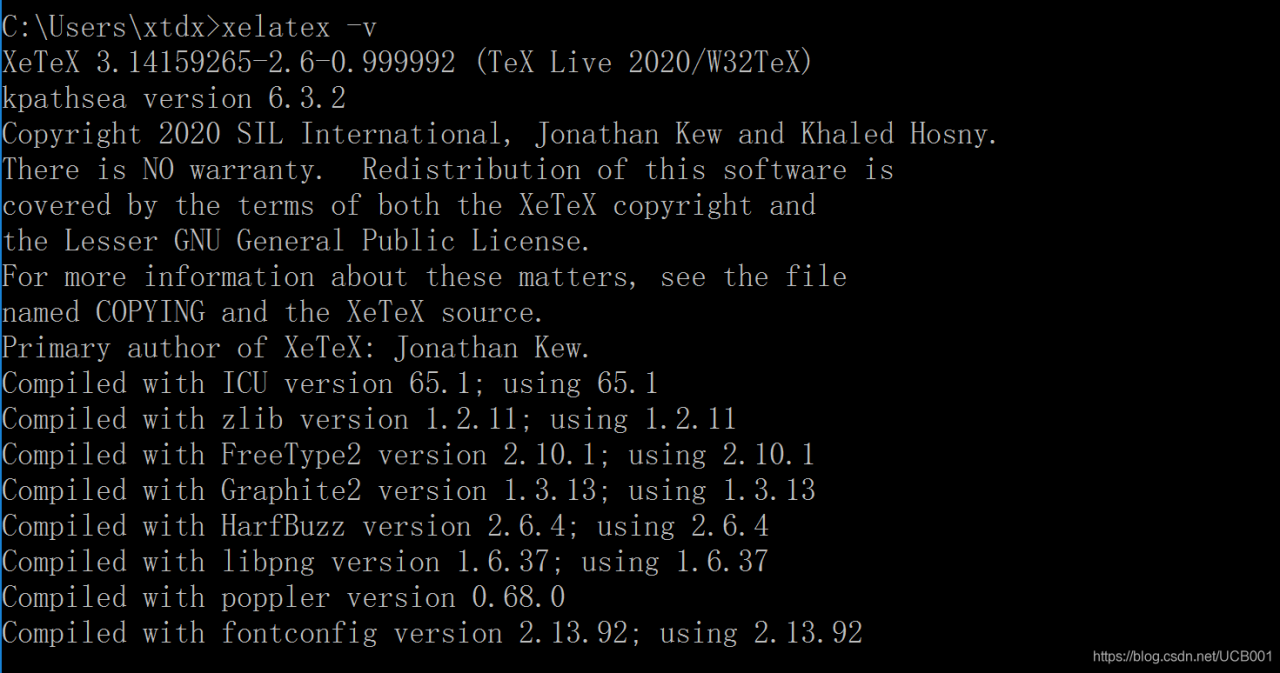Click the HarfBuzz version 2.6.4 line
This screenshot has height=673, width=1280.
385,526
